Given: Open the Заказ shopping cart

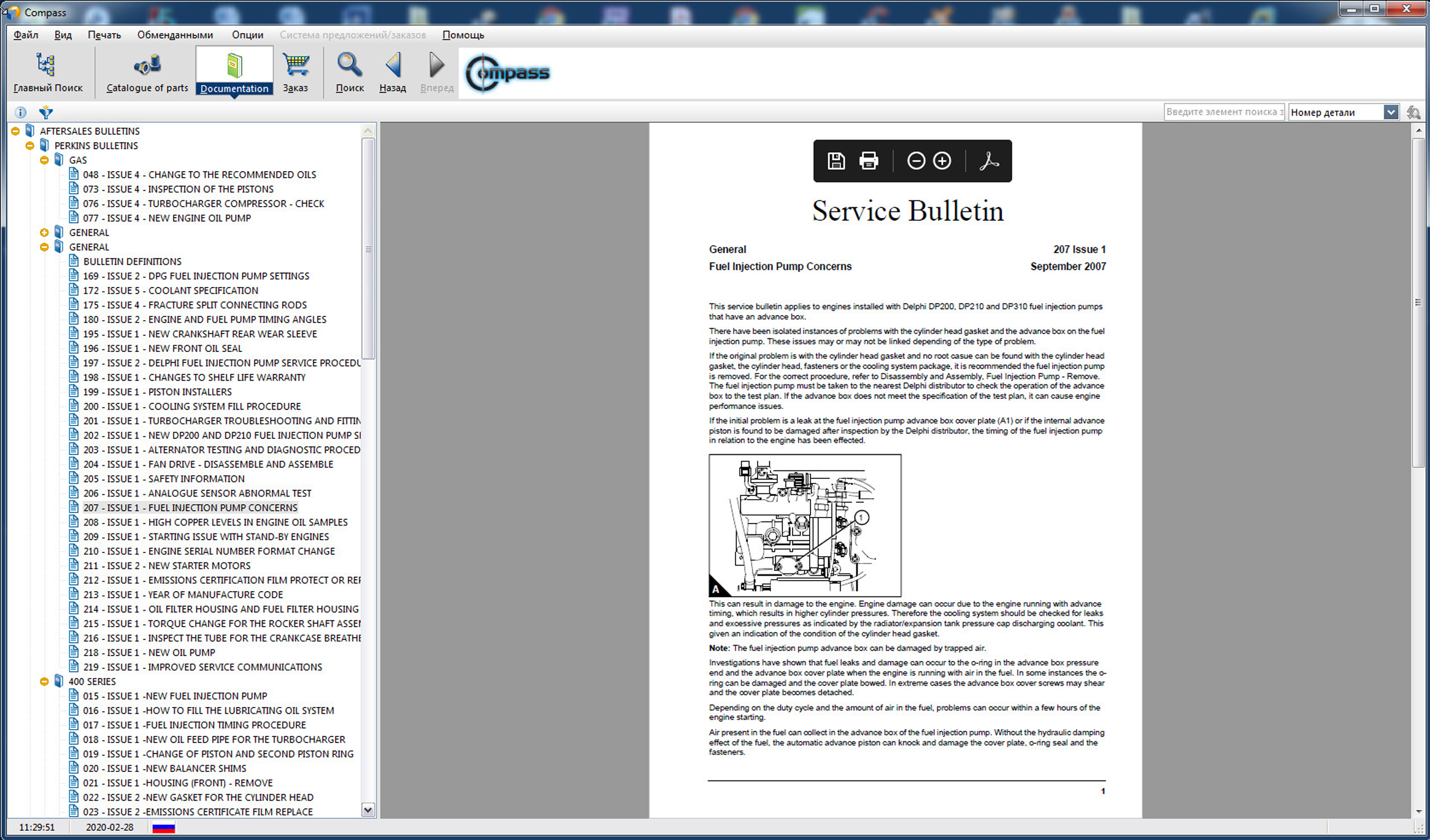Looking at the screenshot, I should (x=295, y=72).
